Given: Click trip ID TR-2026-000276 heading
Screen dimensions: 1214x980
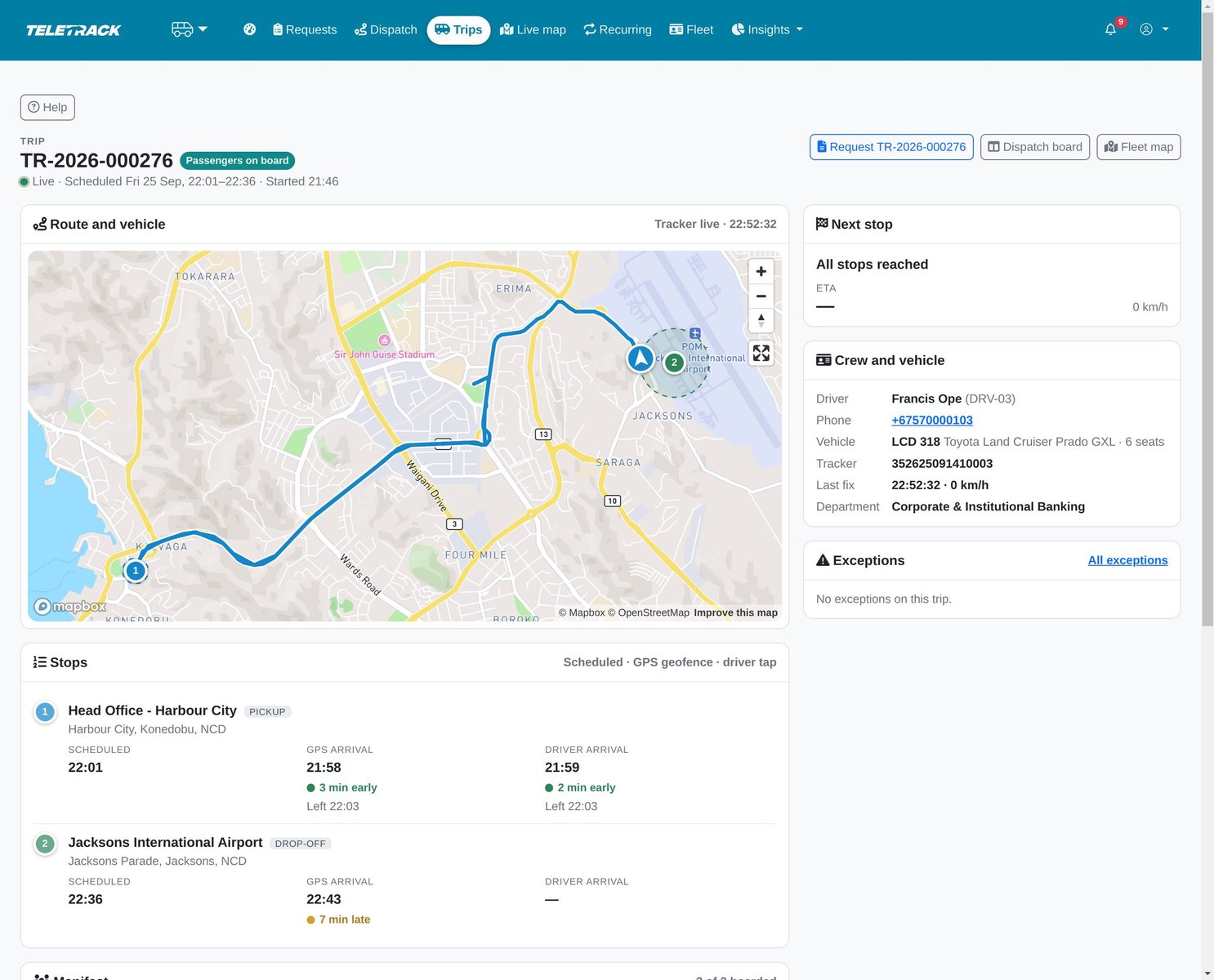Looking at the screenshot, I should coord(96,160).
